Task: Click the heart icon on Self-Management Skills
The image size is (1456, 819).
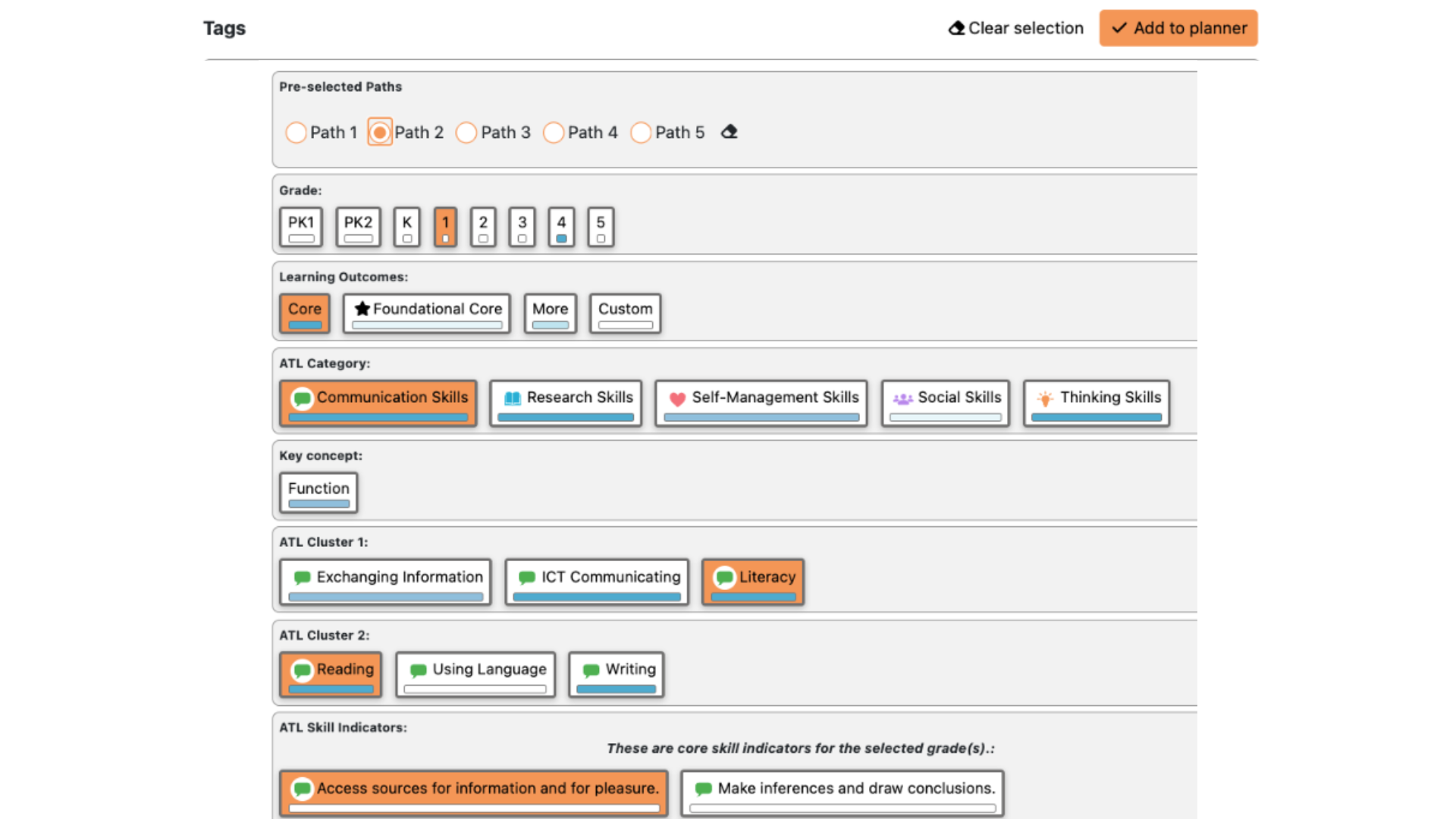Action: coord(677,399)
